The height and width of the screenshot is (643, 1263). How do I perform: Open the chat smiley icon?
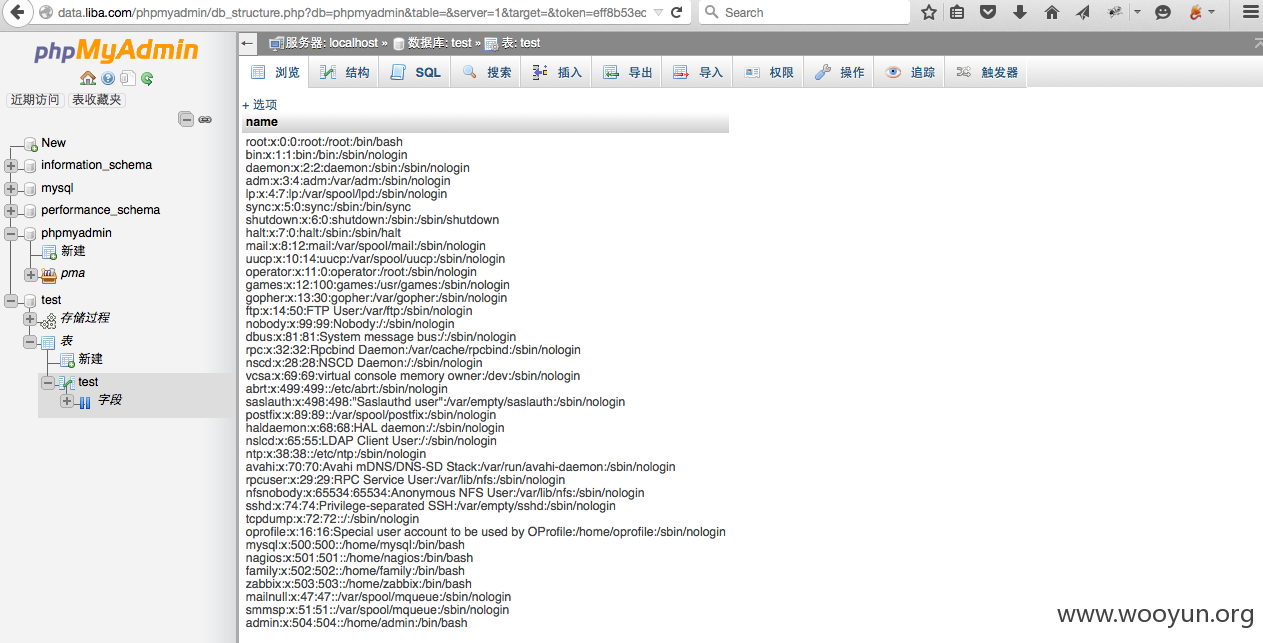click(x=1163, y=13)
